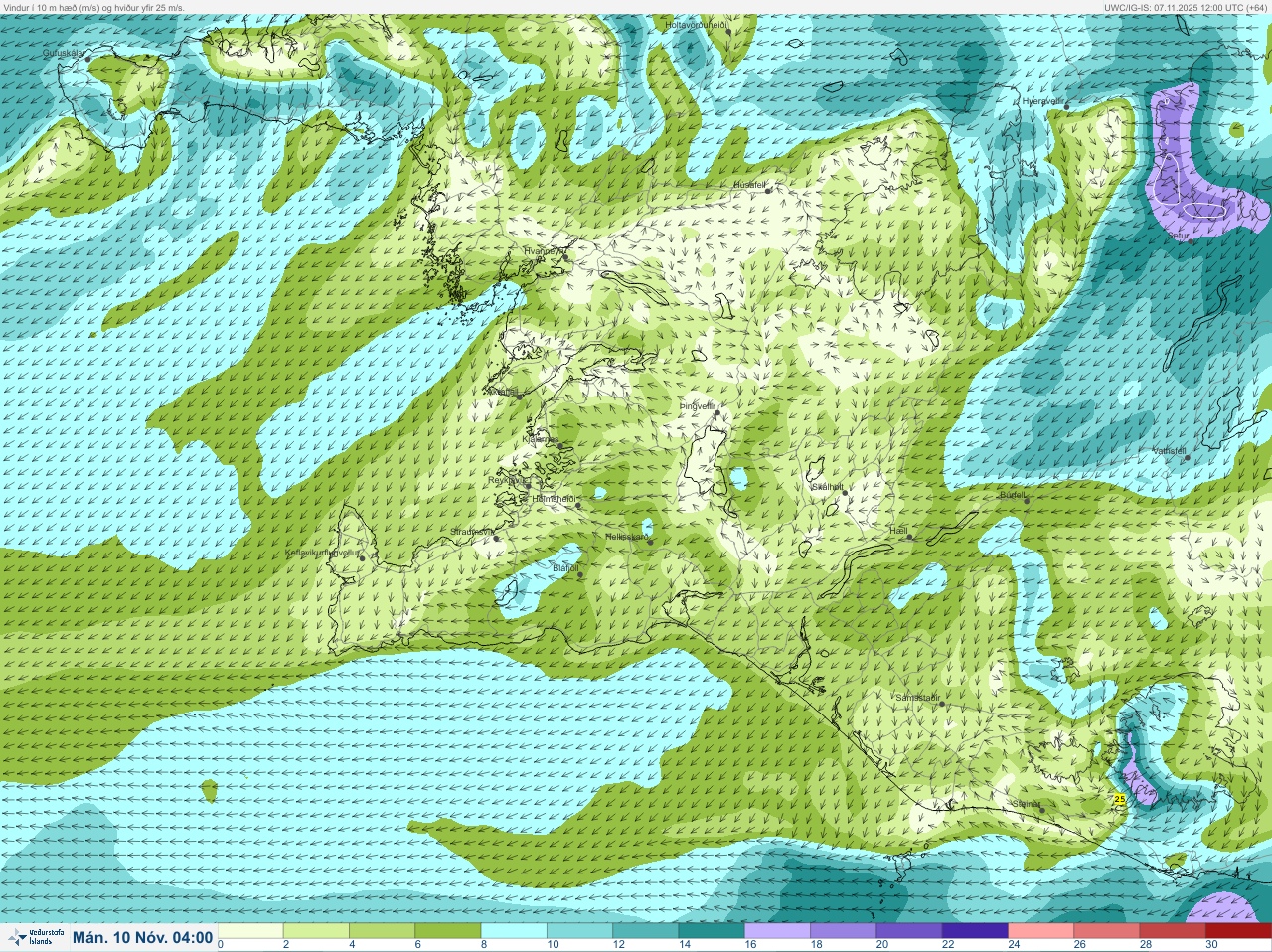
Task: Select the 2–4 m/s legend swatch
Action: (x=316, y=931)
